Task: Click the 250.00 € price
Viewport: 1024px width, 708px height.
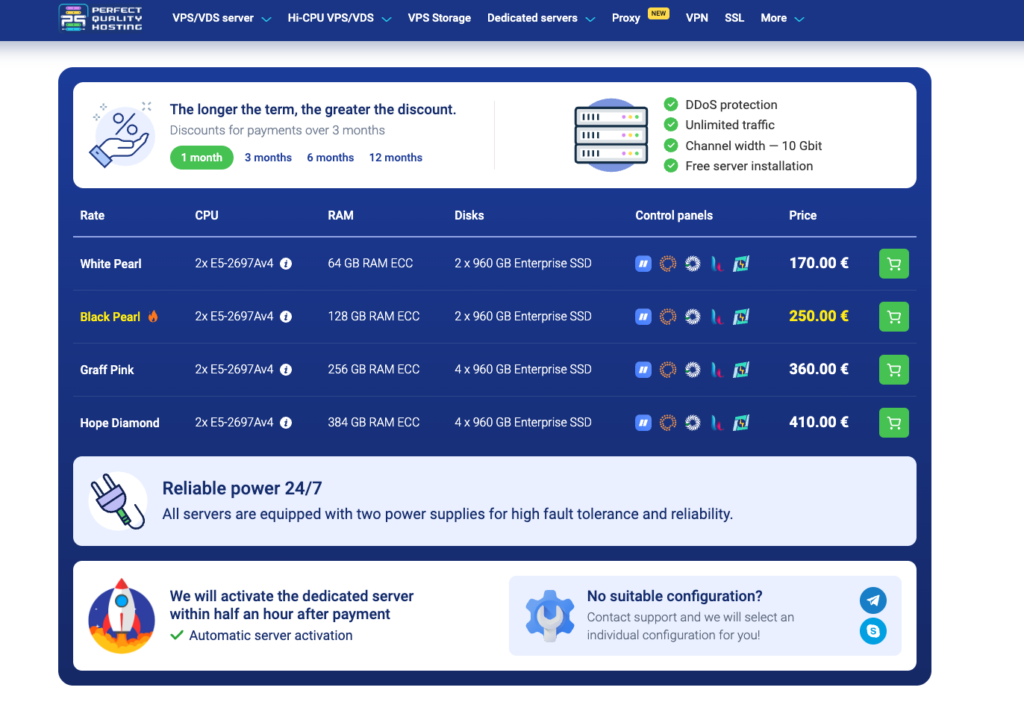Action: coord(818,316)
